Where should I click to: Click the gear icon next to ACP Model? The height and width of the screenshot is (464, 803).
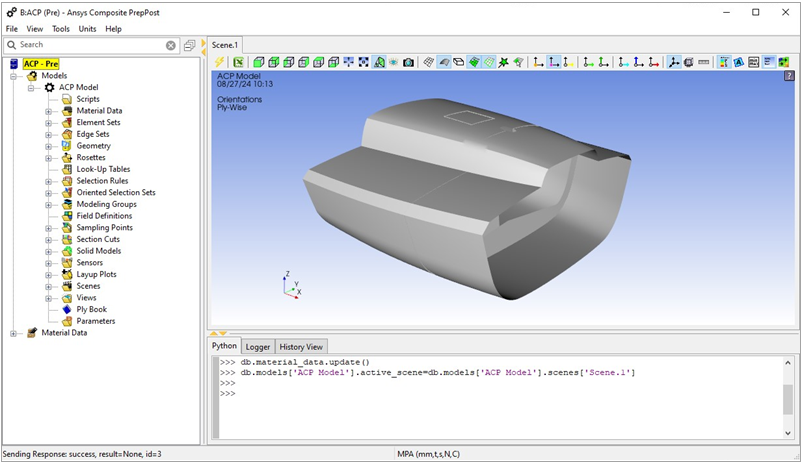point(49,88)
